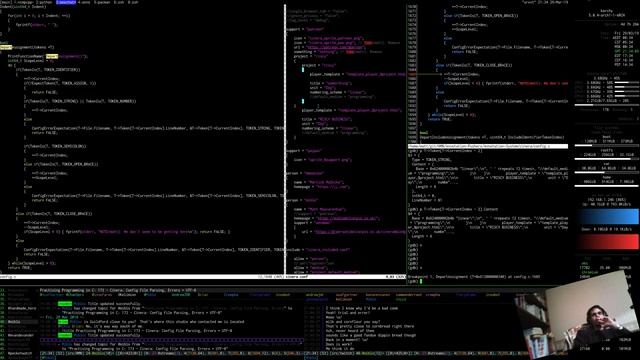Open the 5:pacman tmux window tab
640x360 pixels.
tap(102, 2)
